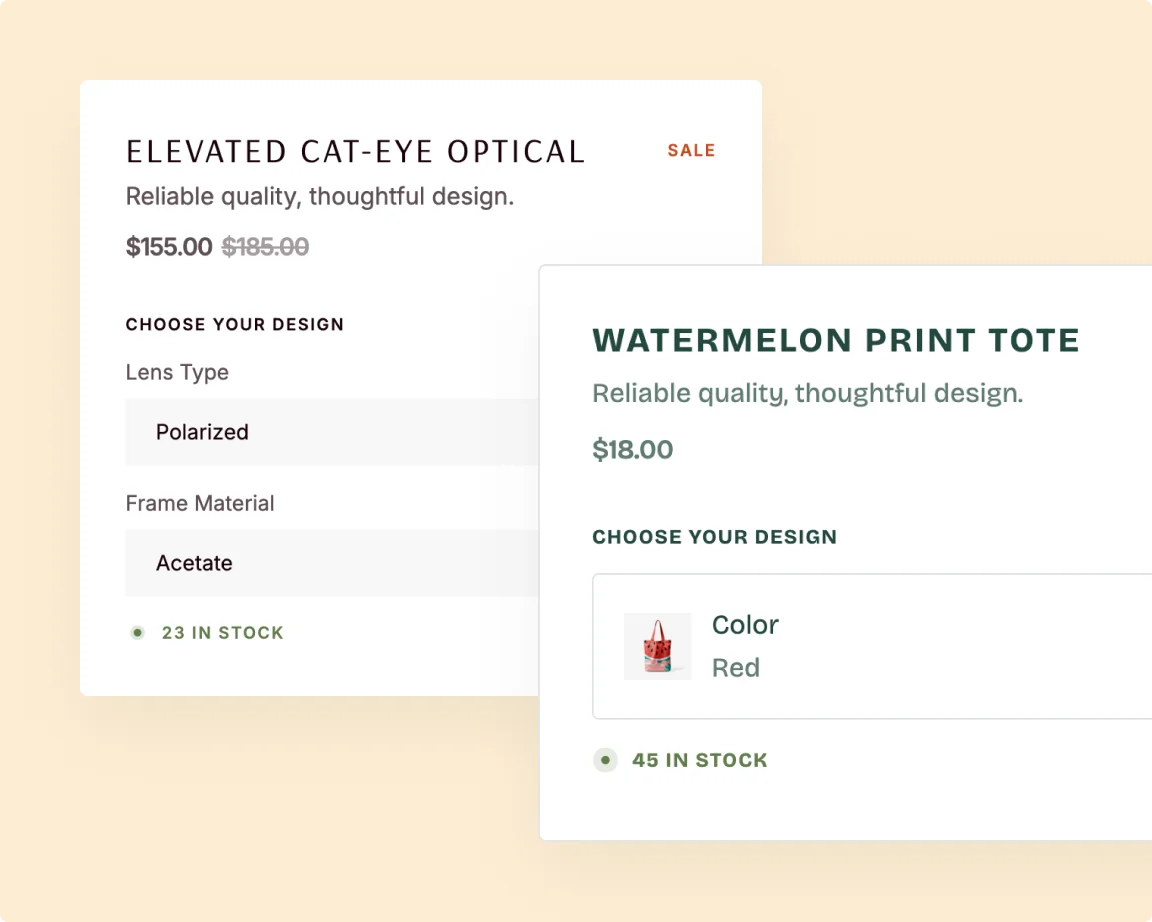The width and height of the screenshot is (1152, 922).
Task: Click the Red color label
Action: 736,667
